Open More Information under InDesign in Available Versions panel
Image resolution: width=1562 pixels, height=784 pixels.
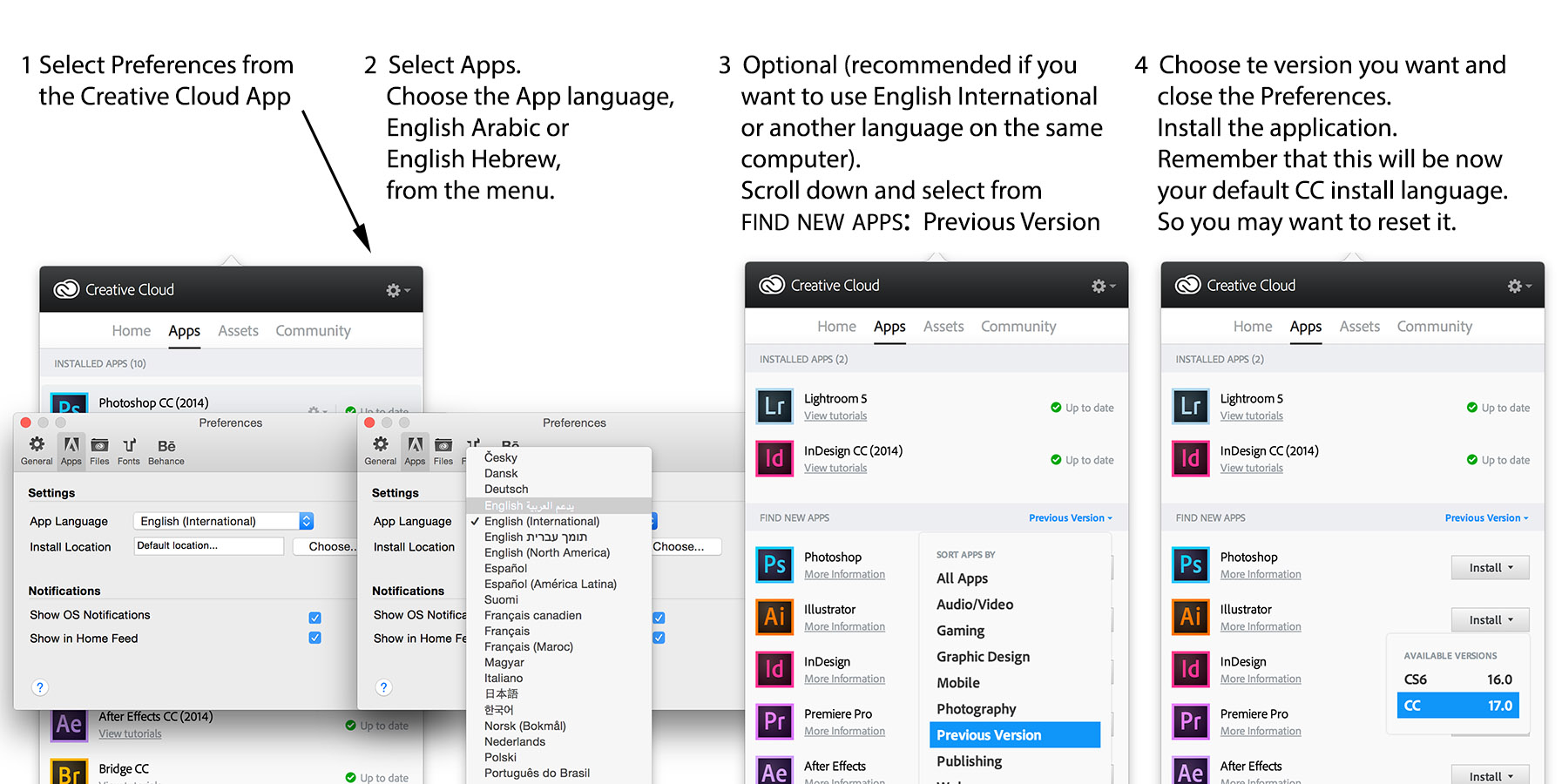(x=1261, y=679)
